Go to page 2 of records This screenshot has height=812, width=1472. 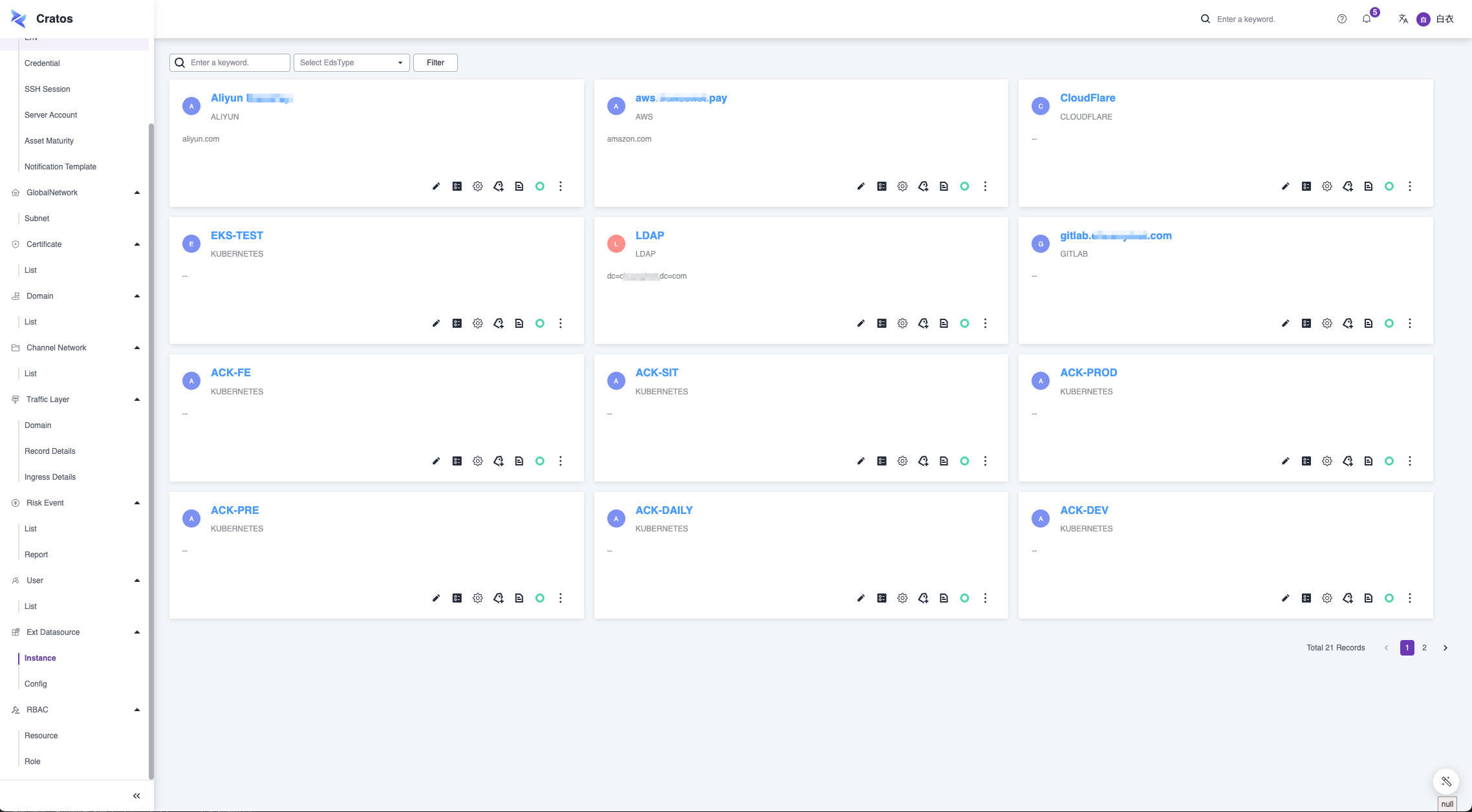tap(1424, 648)
